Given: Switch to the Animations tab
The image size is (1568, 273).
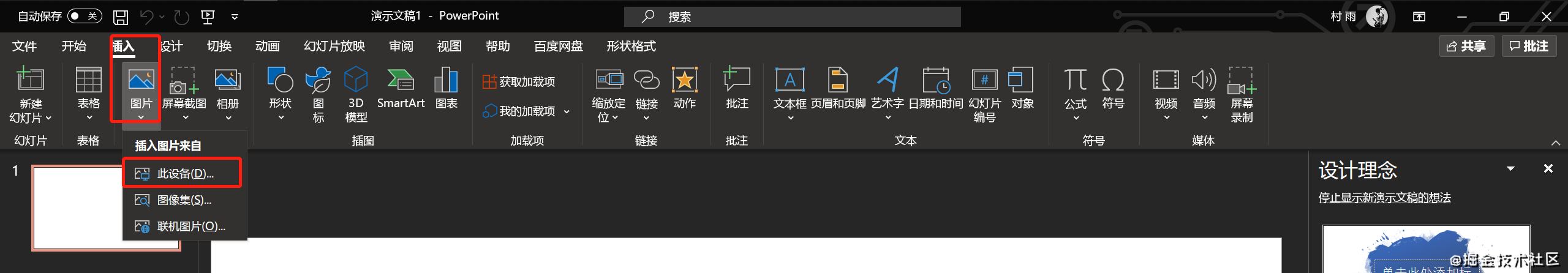Looking at the screenshot, I should (267, 46).
